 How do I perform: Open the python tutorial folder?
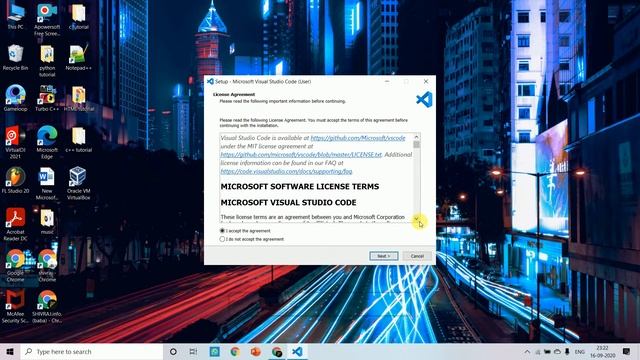pyautogui.click(x=47, y=61)
